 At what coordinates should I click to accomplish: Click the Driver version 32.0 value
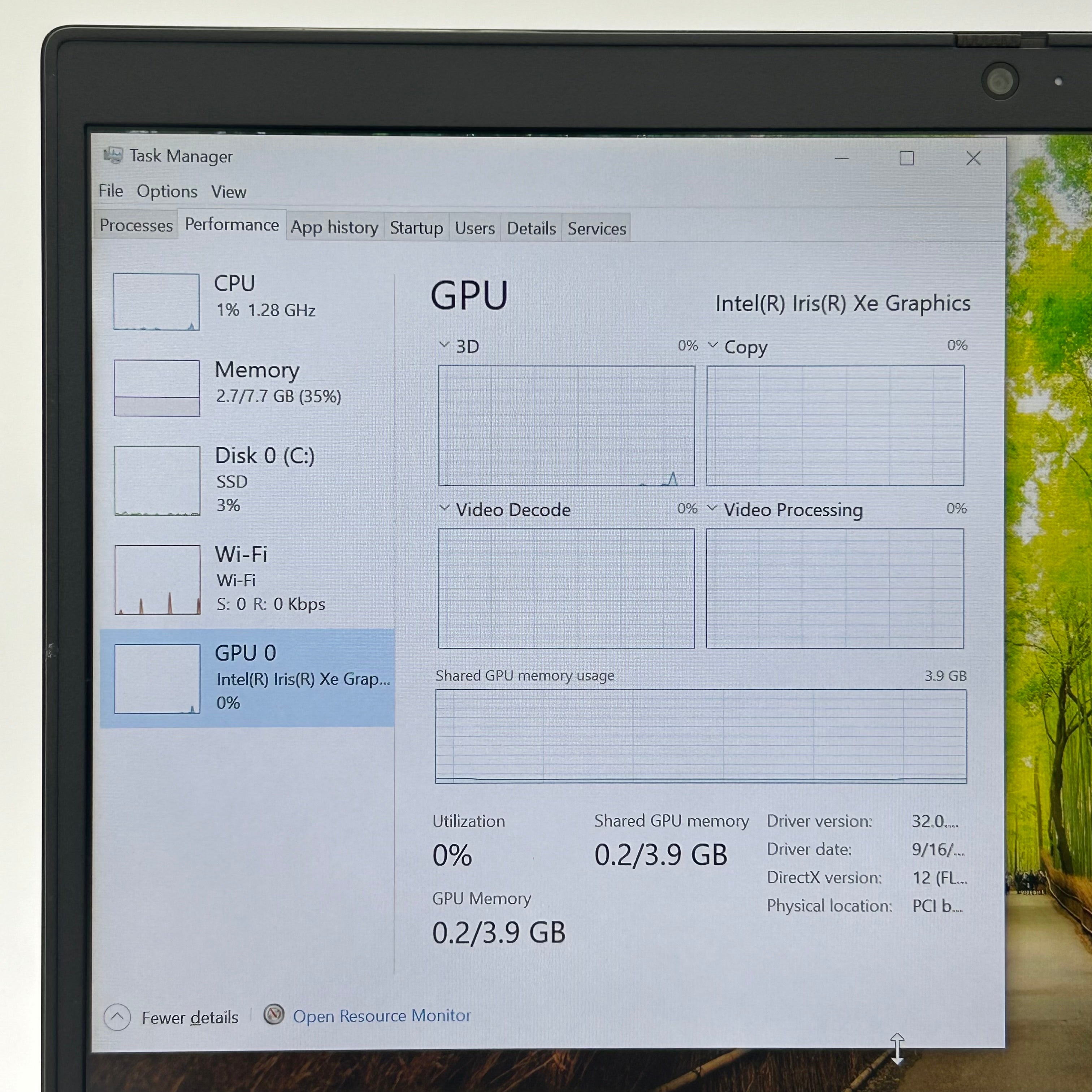935,821
